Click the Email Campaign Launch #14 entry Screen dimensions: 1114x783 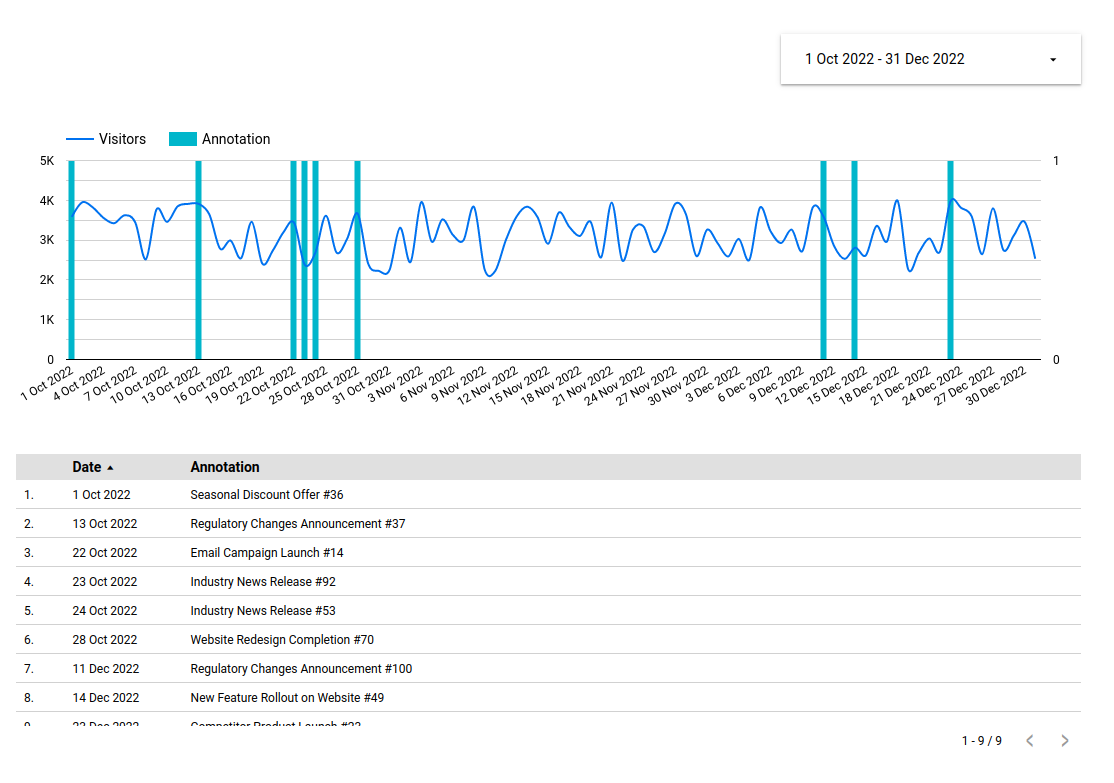[x=266, y=553]
